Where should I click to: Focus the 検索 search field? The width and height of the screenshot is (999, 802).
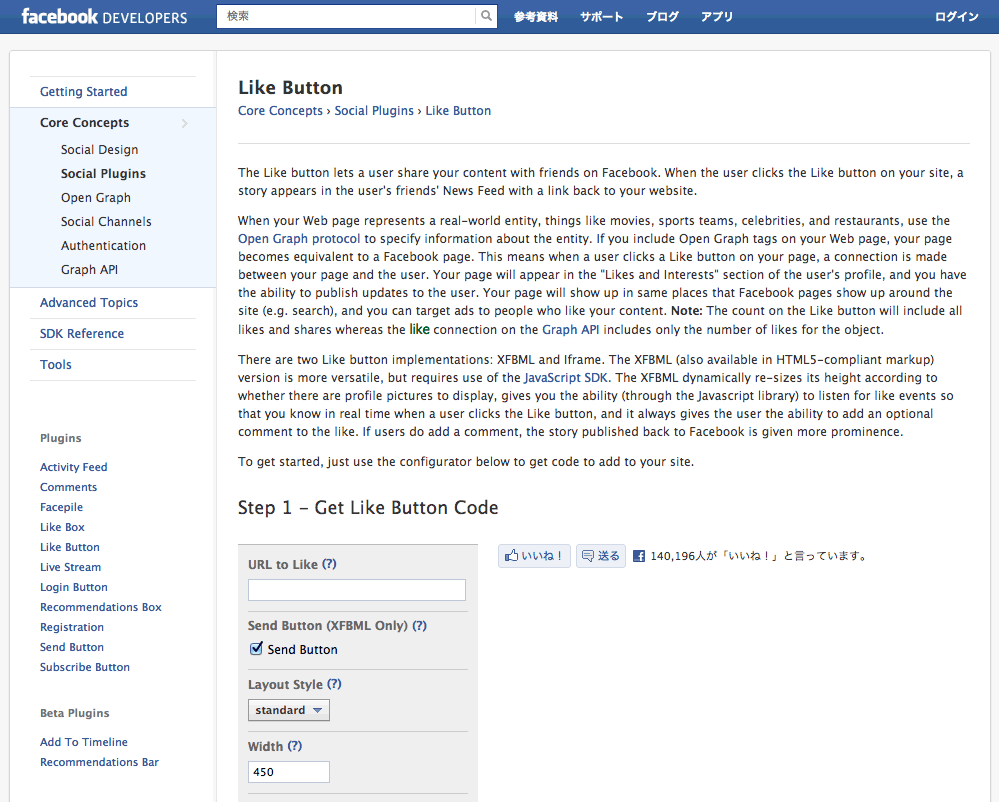[347, 16]
